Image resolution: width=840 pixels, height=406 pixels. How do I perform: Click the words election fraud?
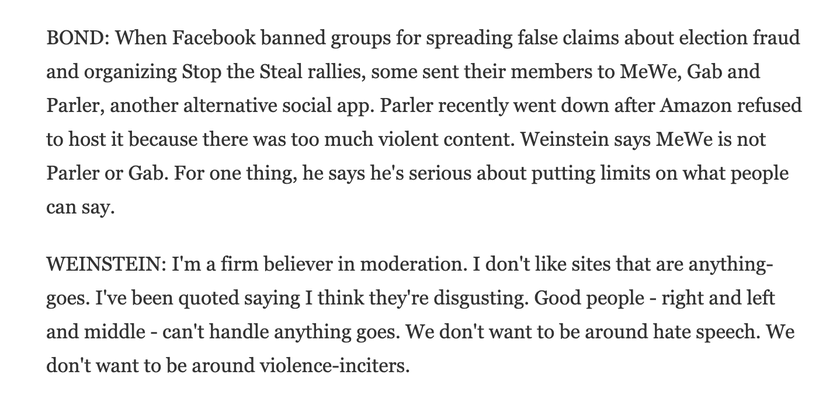click(x=739, y=38)
